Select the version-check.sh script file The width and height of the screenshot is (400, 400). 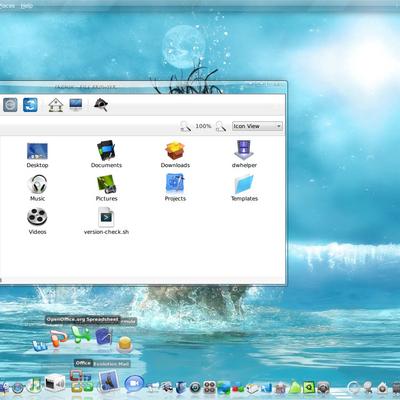click(x=106, y=221)
